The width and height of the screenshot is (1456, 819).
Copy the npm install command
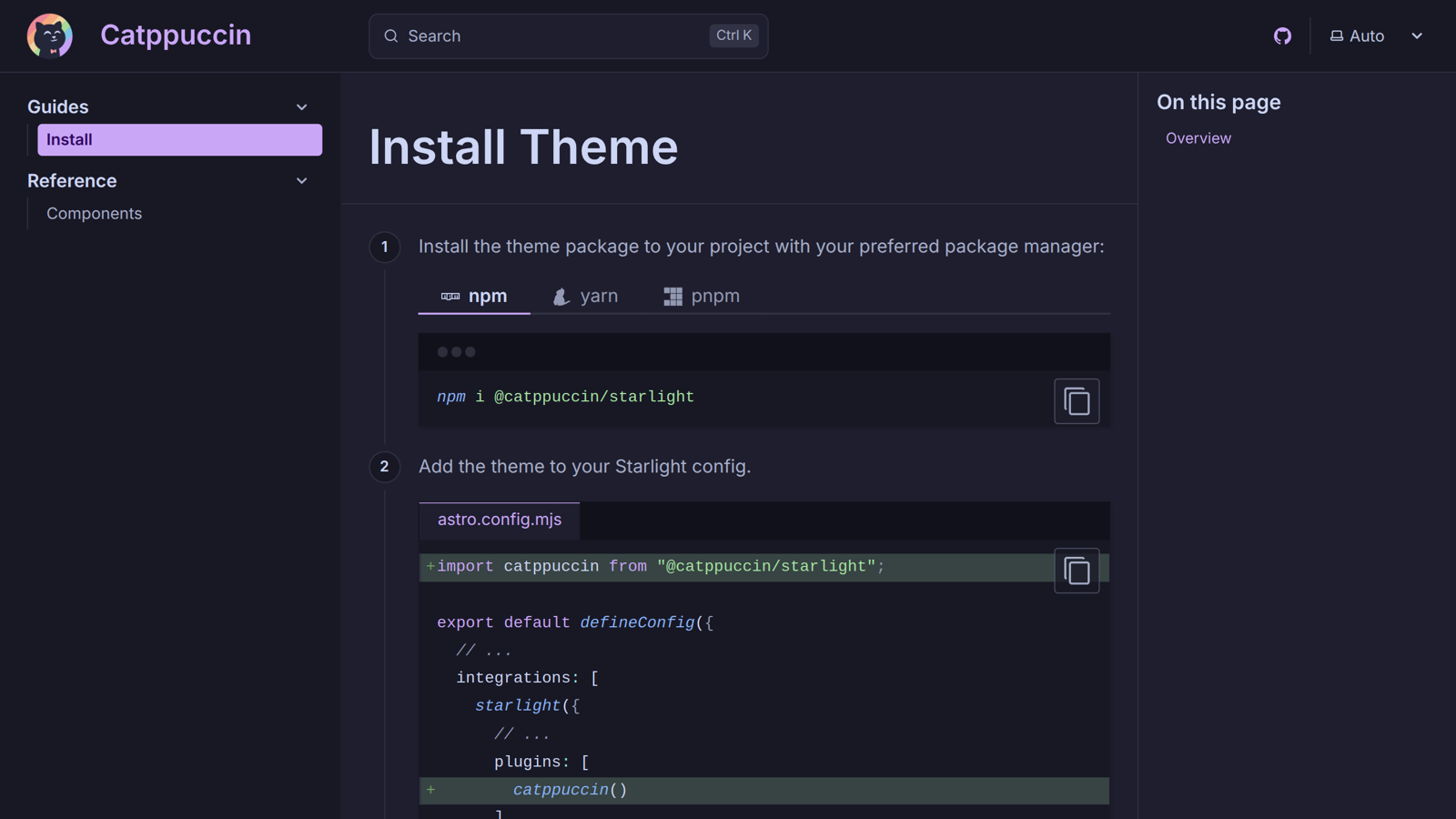[1077, 401]
